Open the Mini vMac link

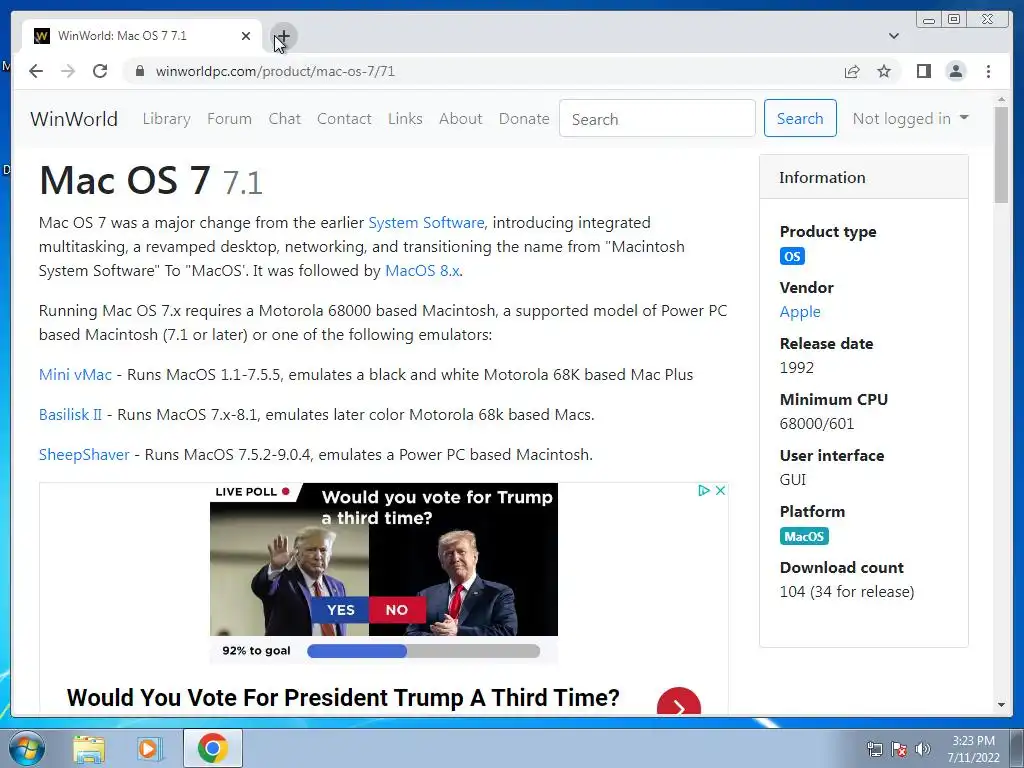(x=75, y=375)
